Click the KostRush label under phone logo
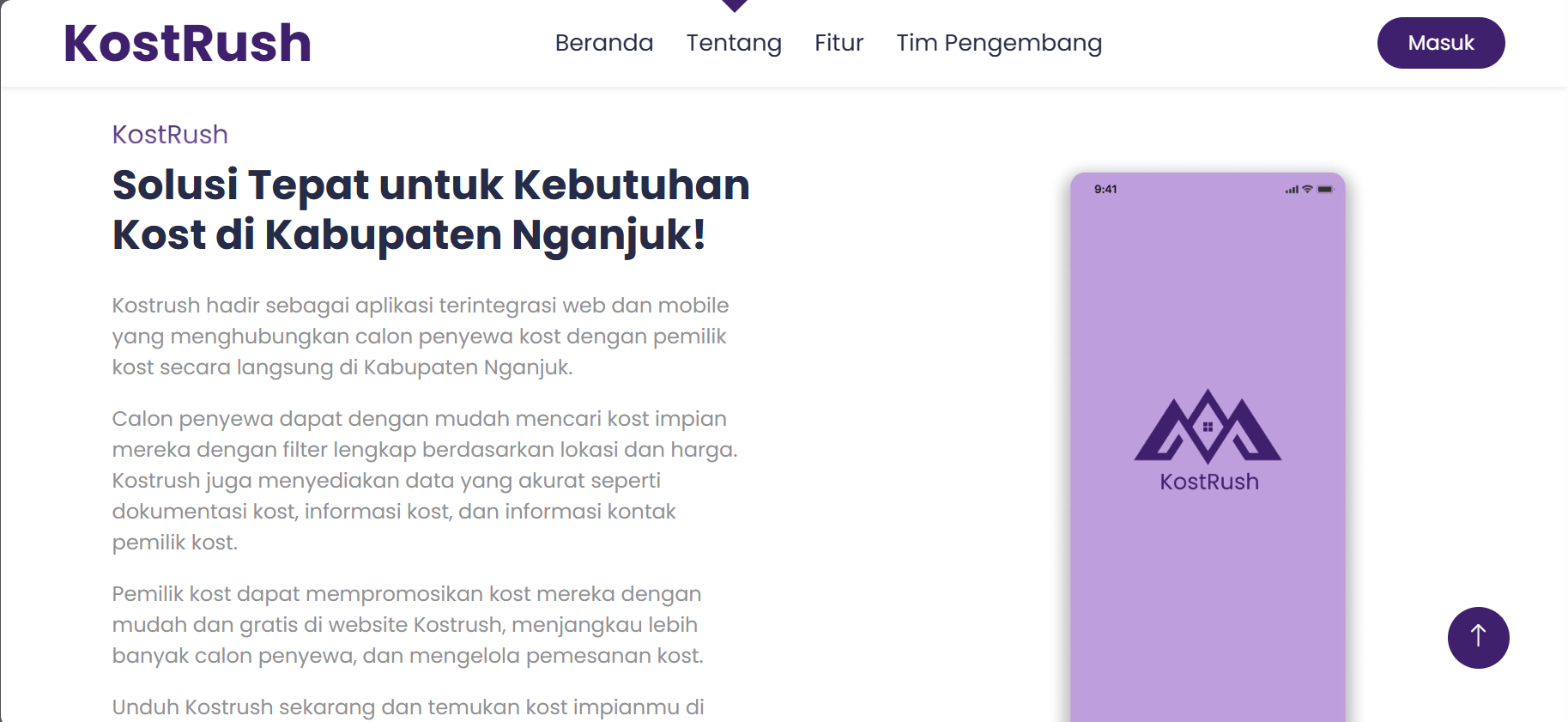 tap(1208, 482)
